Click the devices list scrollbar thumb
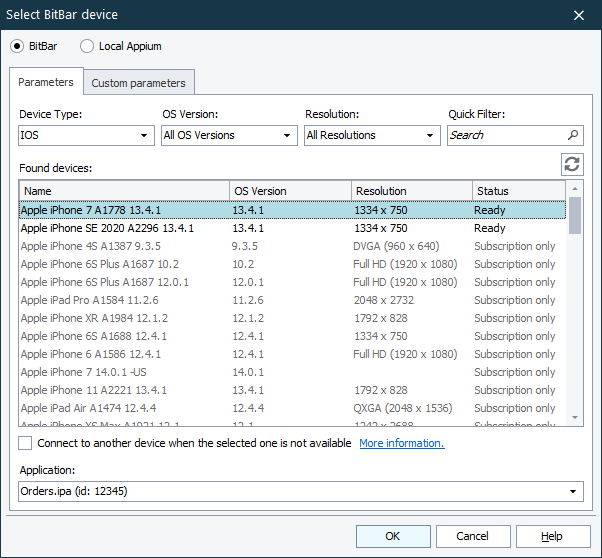 pos(575,215)
